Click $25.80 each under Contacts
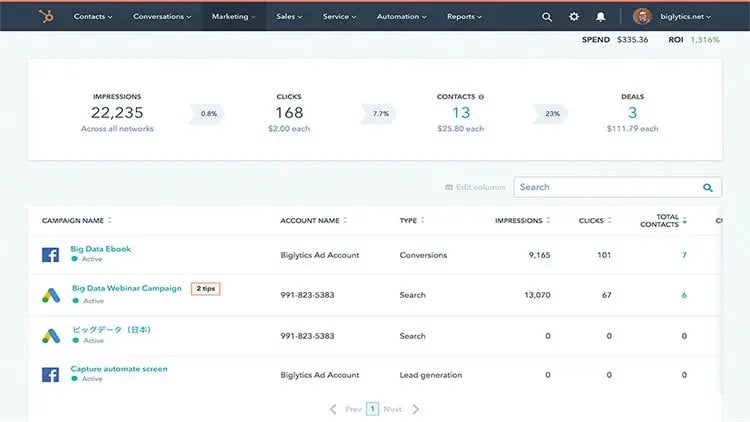This screenshot has width=750, height=422. pos(461,129)
